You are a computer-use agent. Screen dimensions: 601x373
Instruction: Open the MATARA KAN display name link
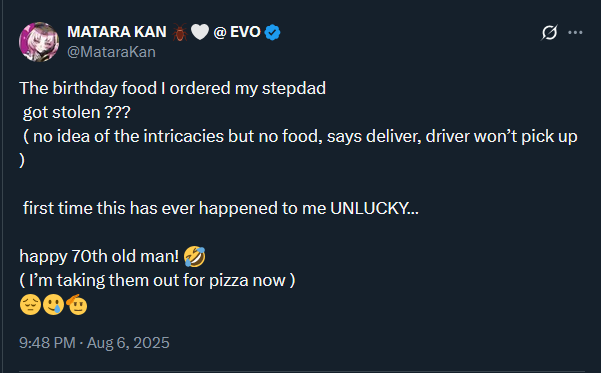point(117,32)
